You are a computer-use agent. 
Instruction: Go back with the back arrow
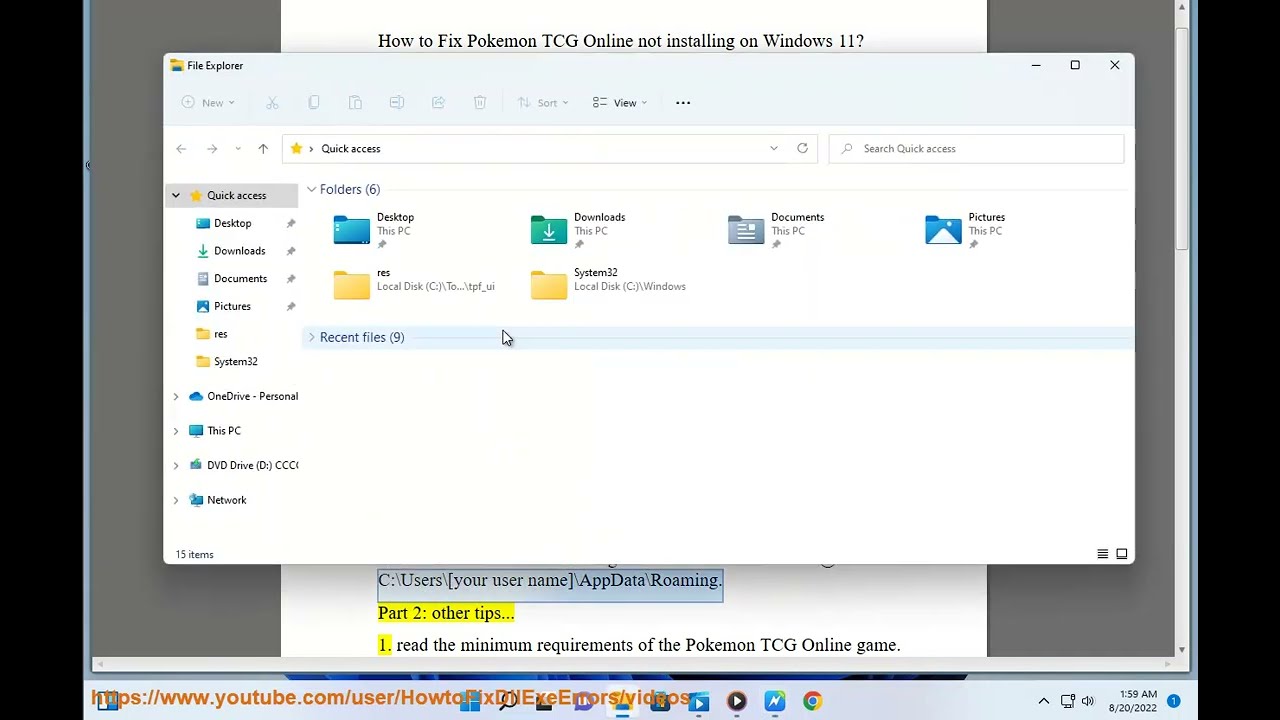point(181,149)
